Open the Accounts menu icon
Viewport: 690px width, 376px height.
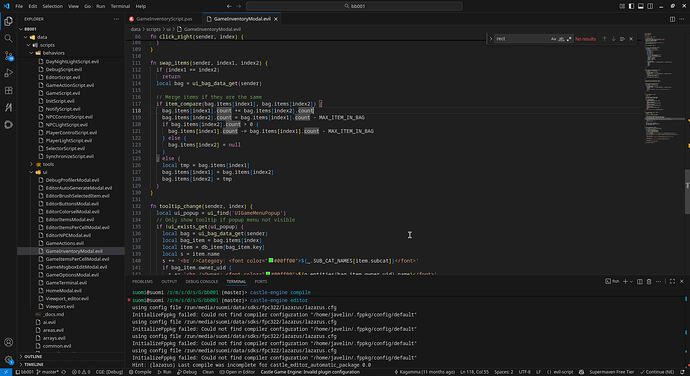click(8, 342)
